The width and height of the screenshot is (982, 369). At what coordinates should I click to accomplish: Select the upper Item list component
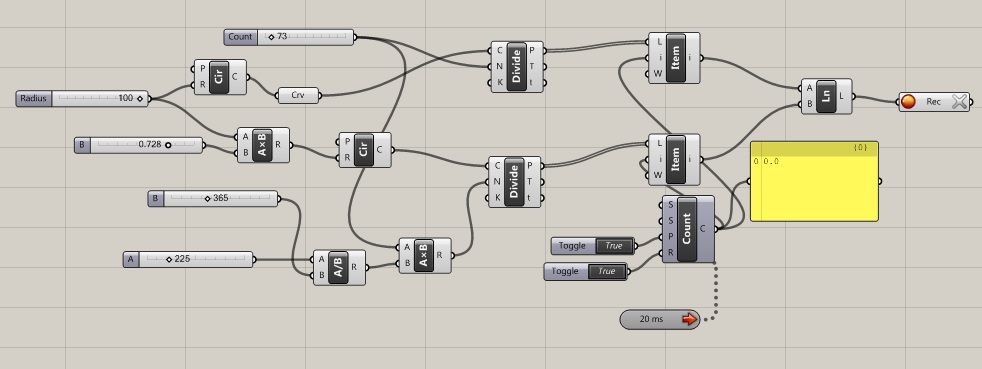coord(674,58)
